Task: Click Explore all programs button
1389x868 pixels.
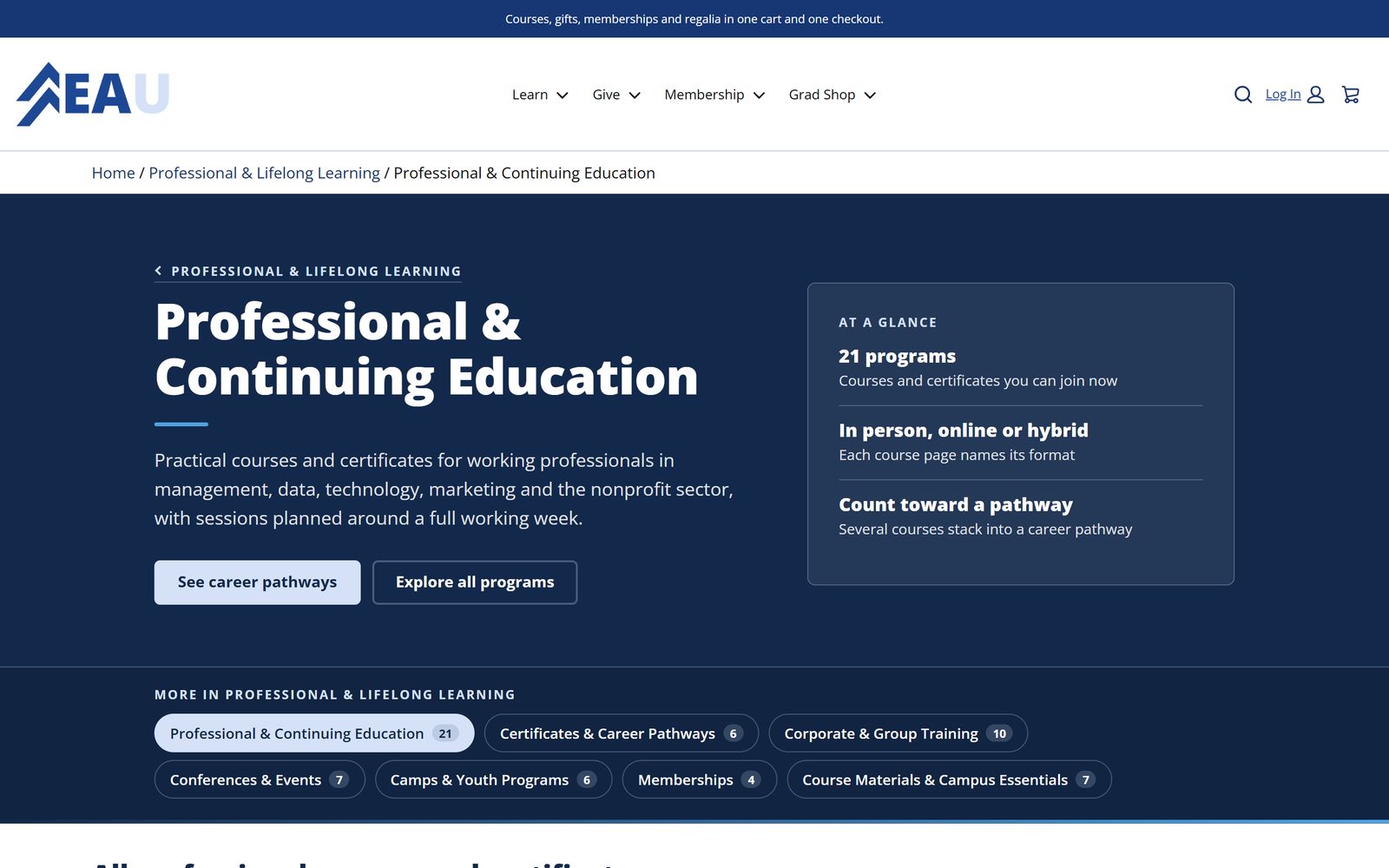Action: 475,582
